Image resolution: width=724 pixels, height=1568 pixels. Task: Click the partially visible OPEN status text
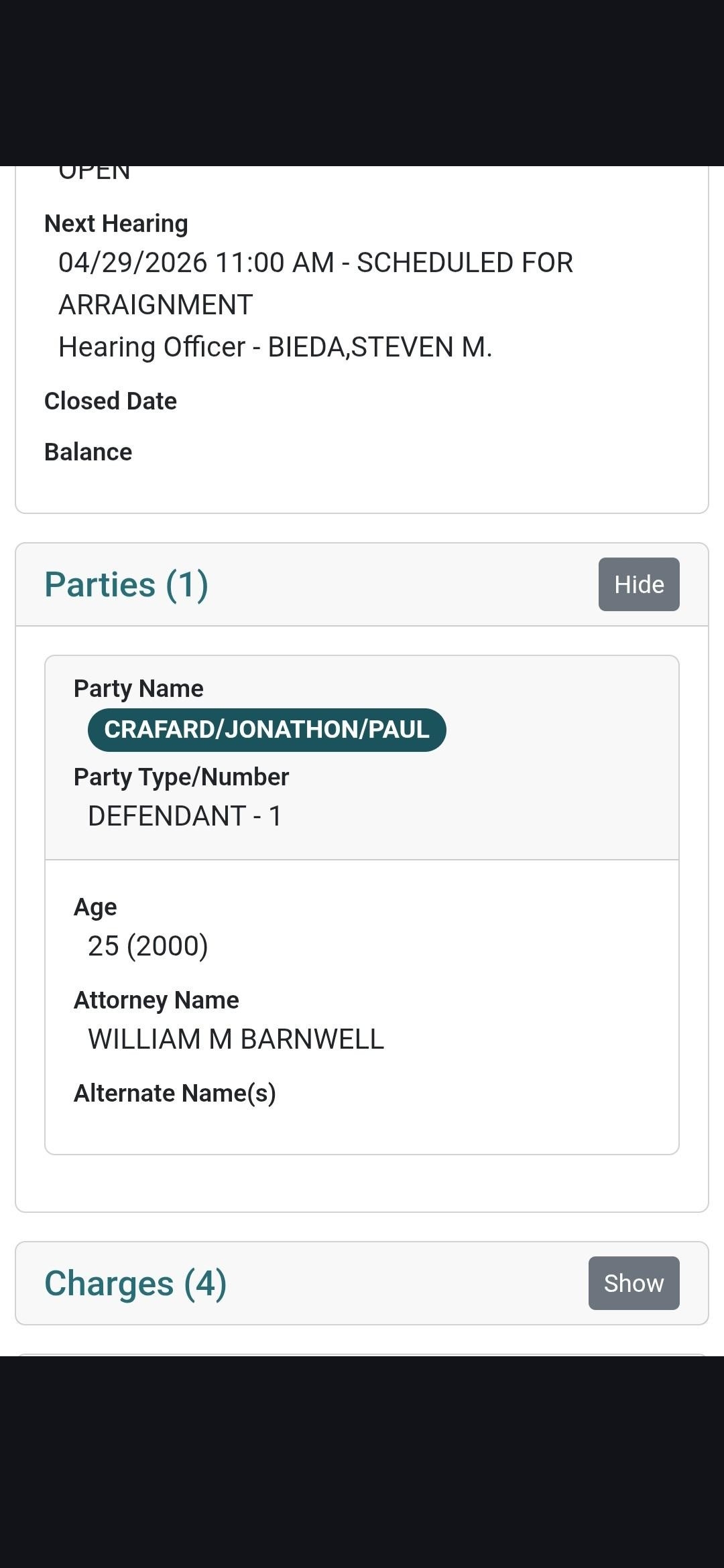tap(95, 174)
